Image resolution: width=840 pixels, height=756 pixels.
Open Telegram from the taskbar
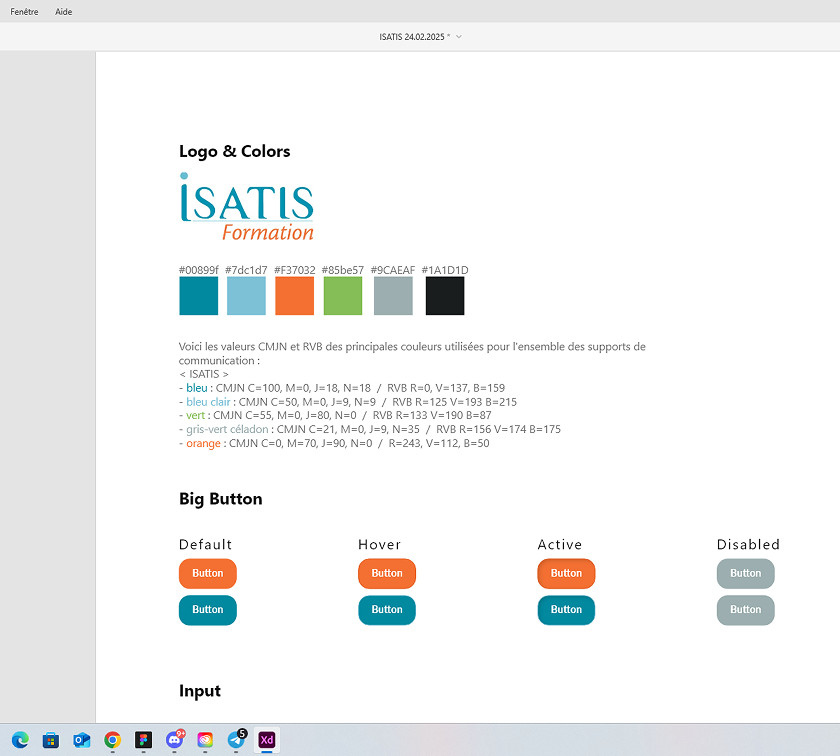coord(236,740)
